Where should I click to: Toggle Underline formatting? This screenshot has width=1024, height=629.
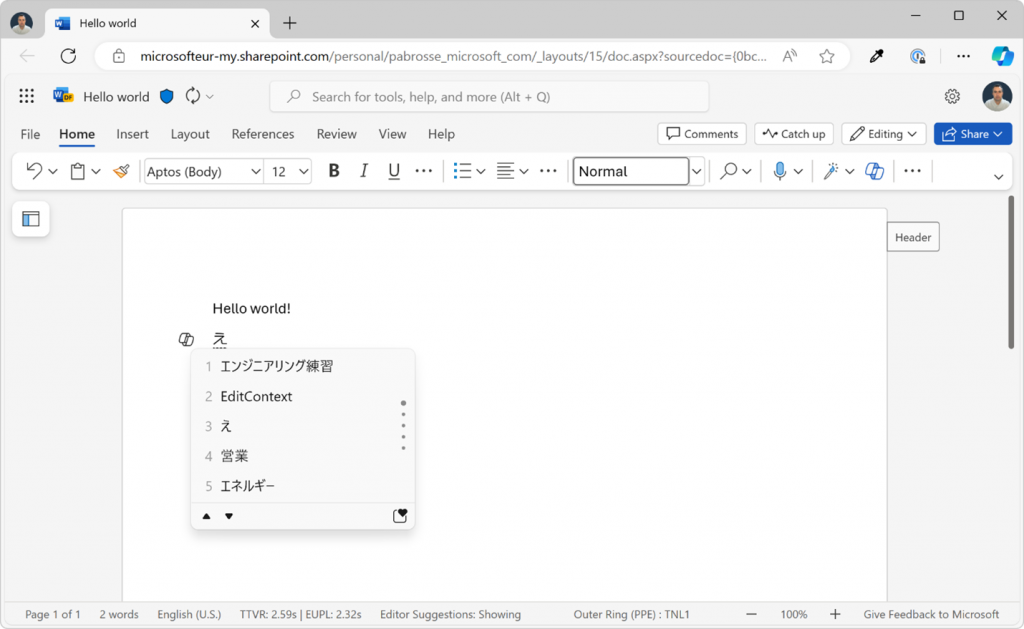coord(393,171)
